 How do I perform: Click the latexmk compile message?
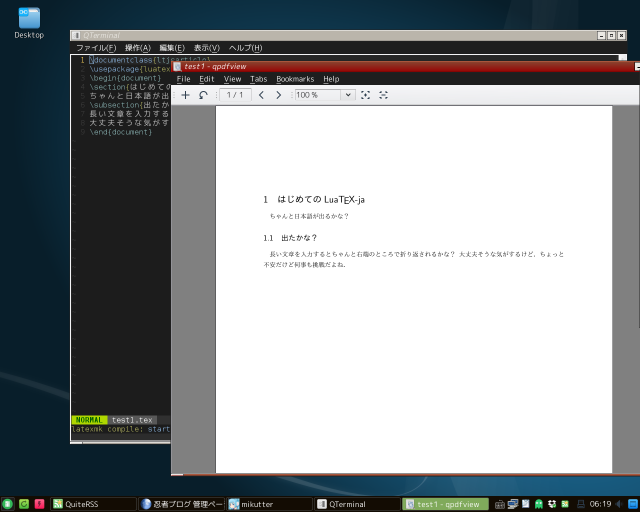pyautogui.click(x=121, y=429)
